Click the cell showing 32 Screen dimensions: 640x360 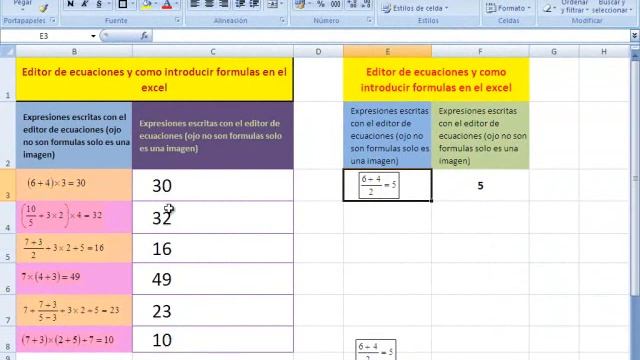[213, 218]
